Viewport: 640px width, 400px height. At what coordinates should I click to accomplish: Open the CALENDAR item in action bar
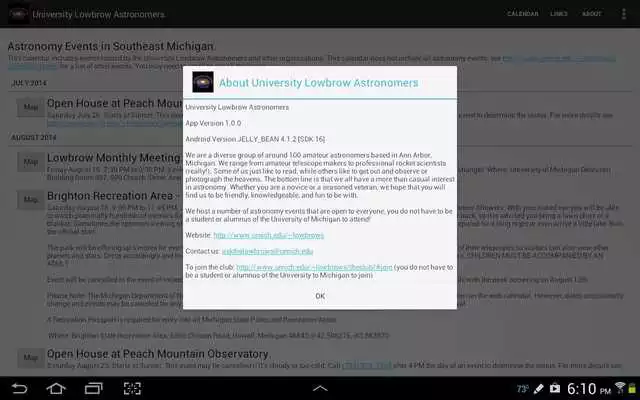click(522, 14)
